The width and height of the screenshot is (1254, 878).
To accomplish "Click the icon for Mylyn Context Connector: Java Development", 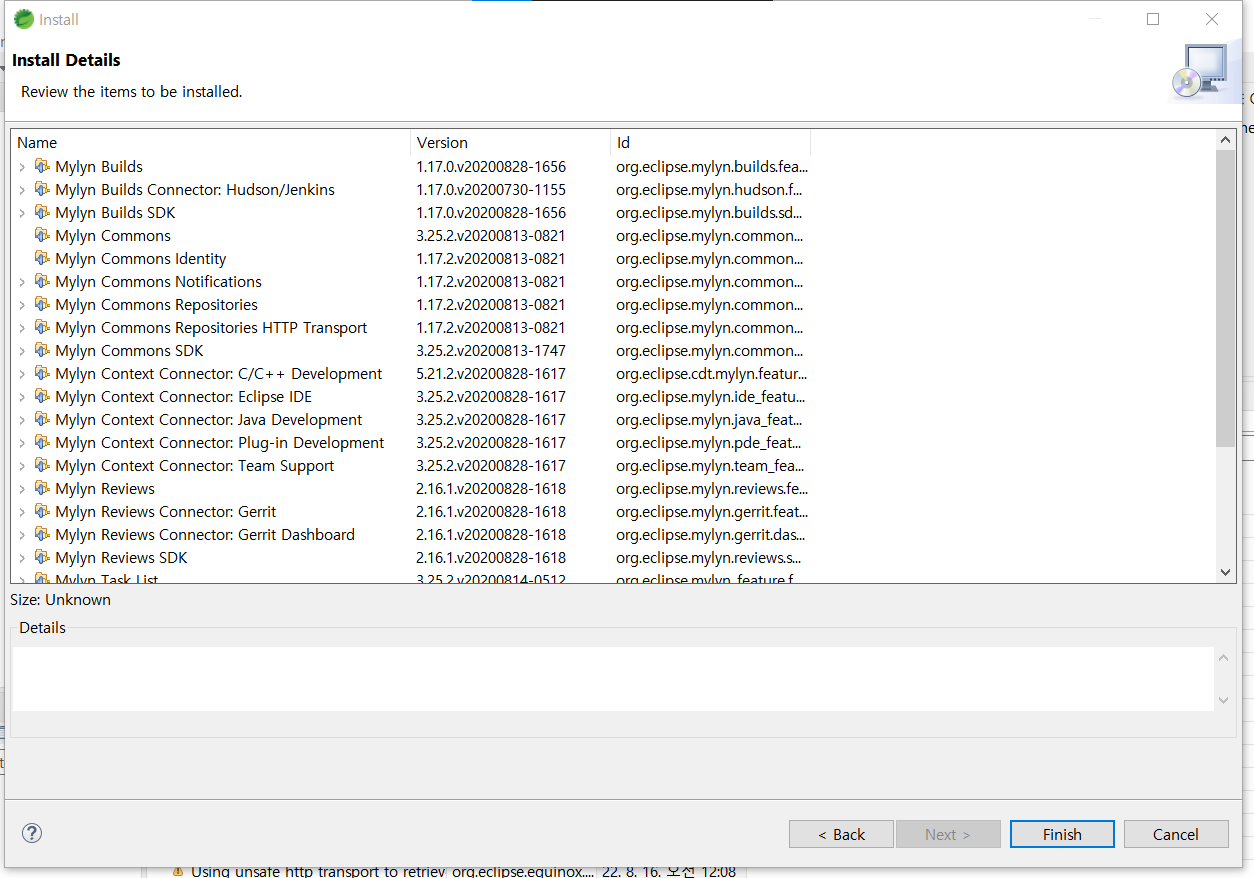I will click(42, 419).
